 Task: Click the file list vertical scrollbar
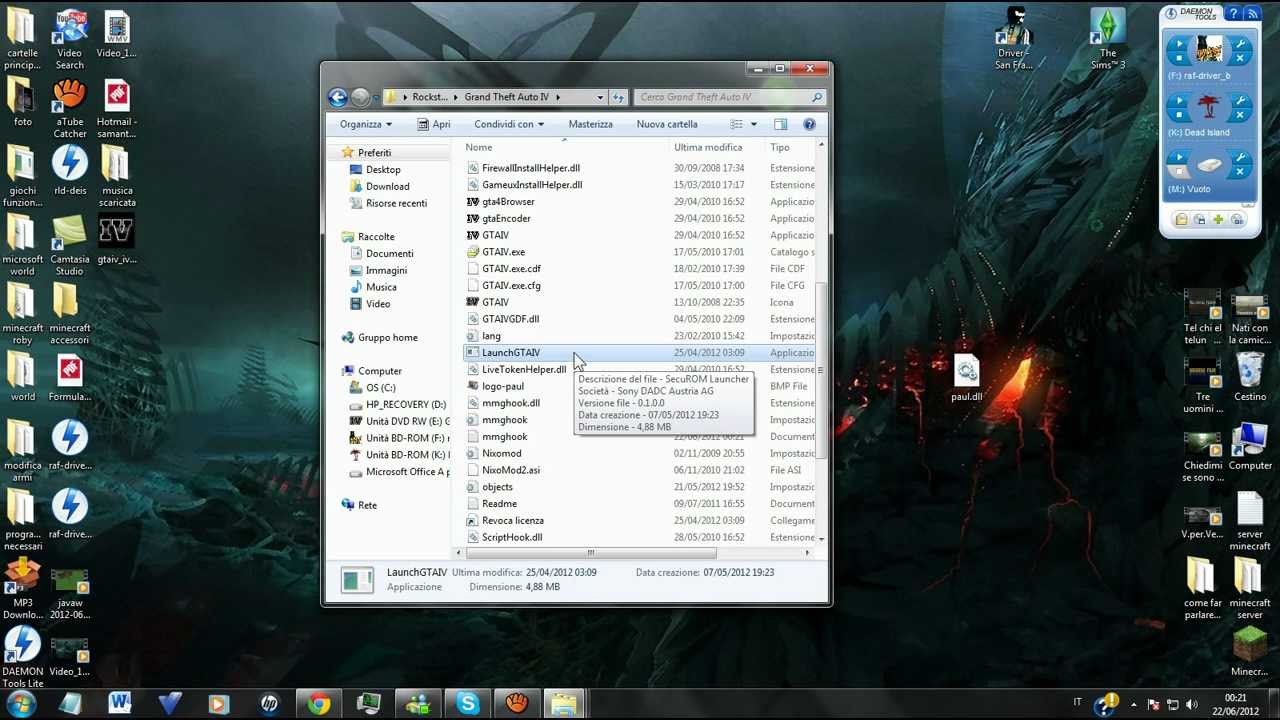[821, 370]
